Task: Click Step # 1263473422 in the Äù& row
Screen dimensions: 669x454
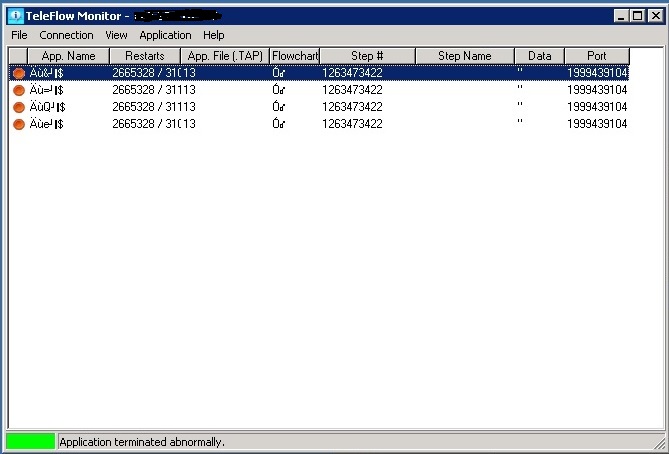Action: (x=352, y=73)
